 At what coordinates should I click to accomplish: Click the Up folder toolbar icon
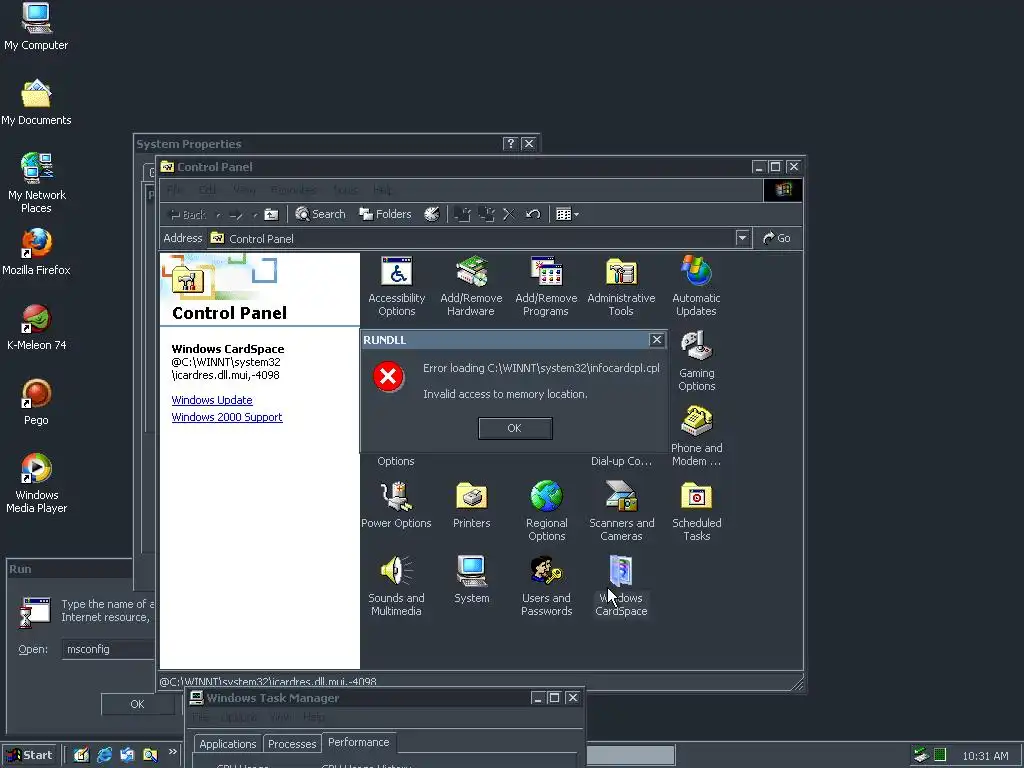coord(271,214)
